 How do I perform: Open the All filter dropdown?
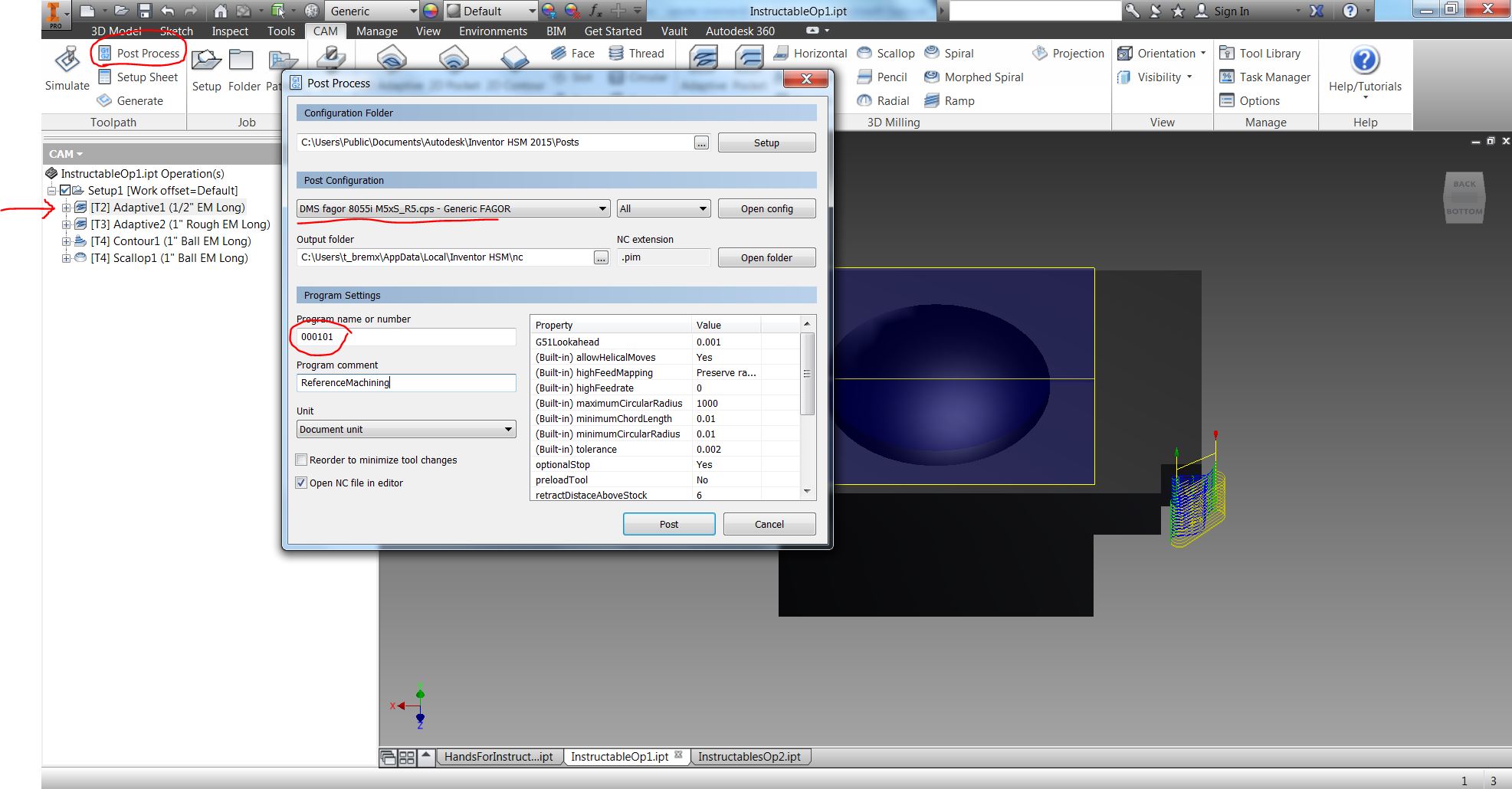(664, 208)
